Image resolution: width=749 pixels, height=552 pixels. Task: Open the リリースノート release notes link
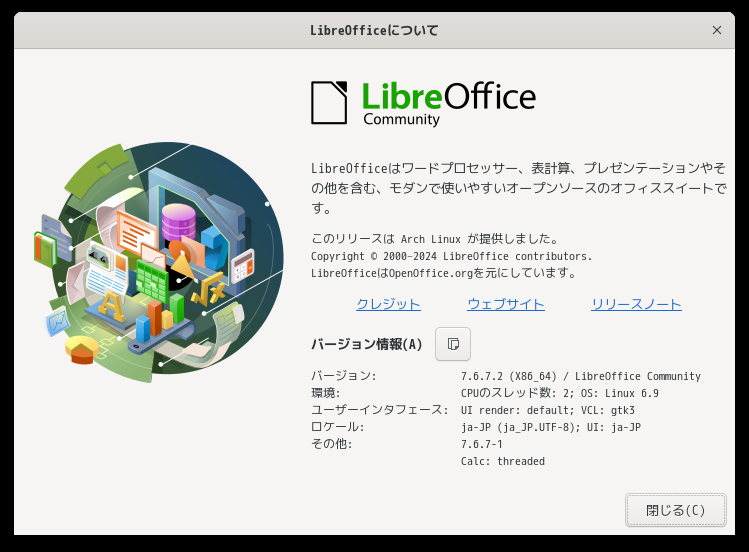636,304
